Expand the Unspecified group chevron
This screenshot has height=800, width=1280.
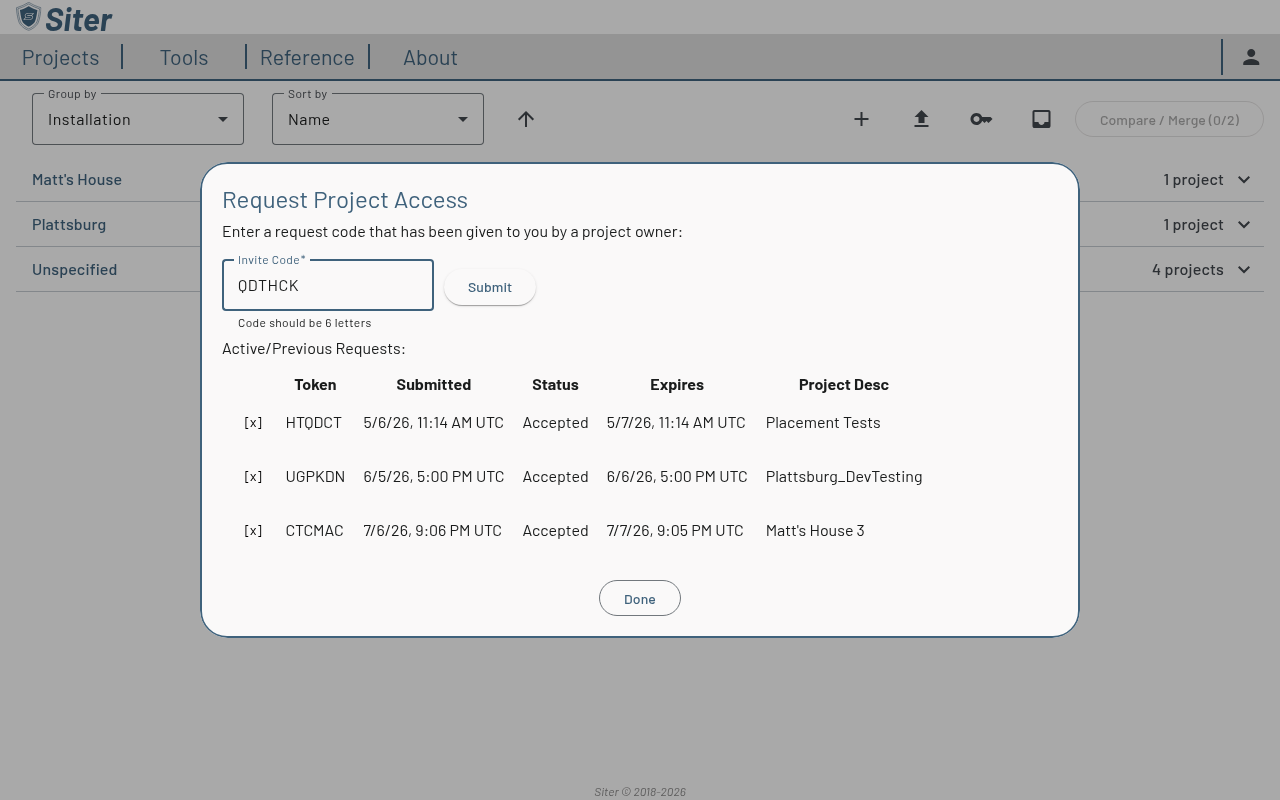pyautogui.click(x=1244, y=269)
